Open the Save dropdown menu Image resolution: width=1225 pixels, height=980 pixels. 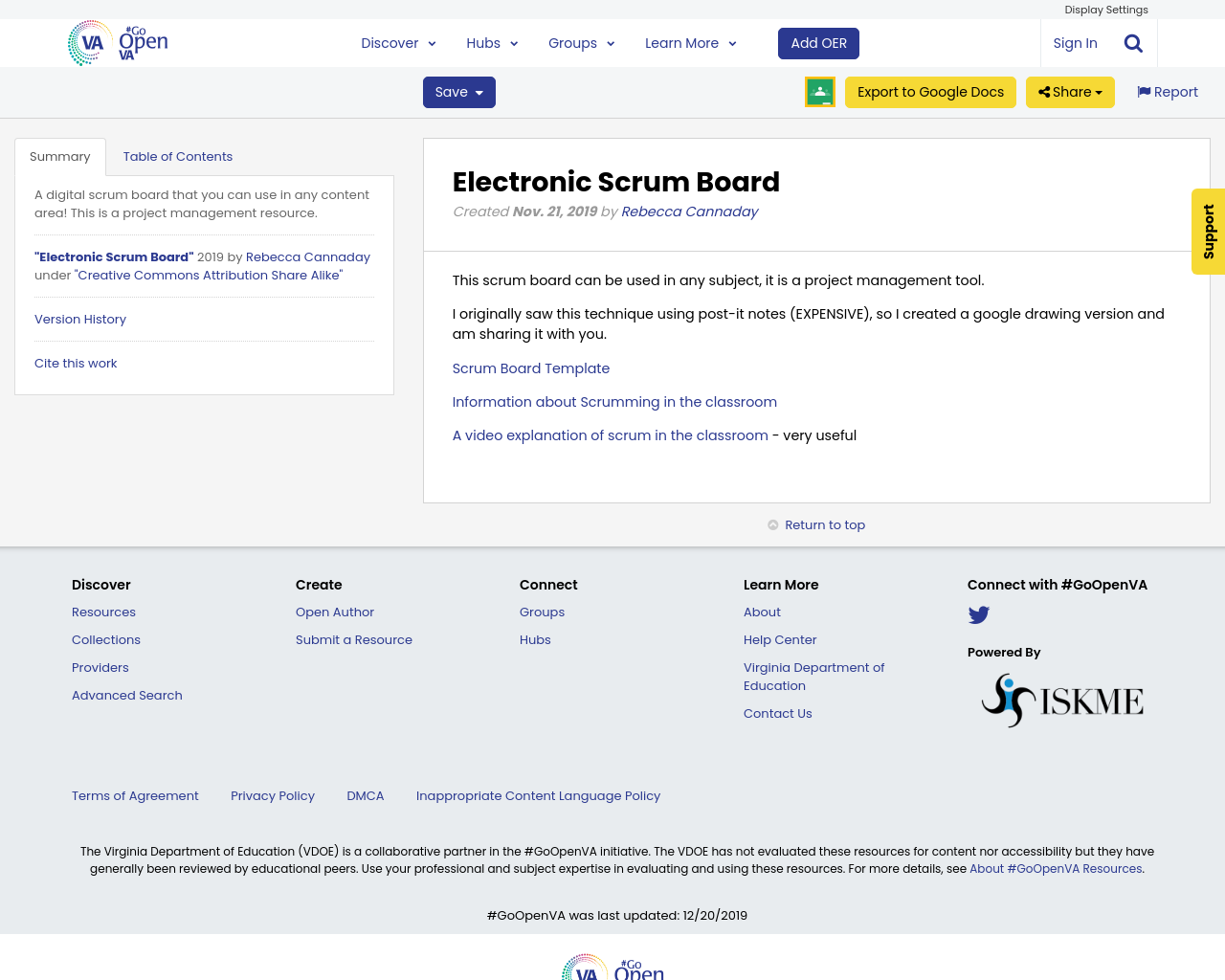pos(458,91)
